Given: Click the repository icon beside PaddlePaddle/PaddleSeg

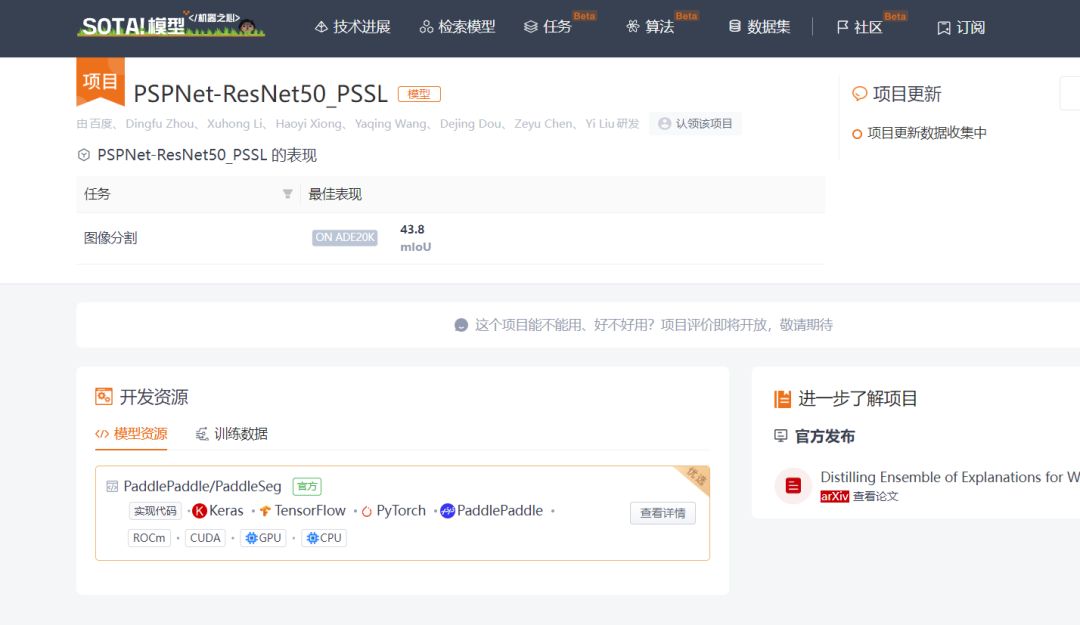Looking at the screenshot, I should 112,486.
